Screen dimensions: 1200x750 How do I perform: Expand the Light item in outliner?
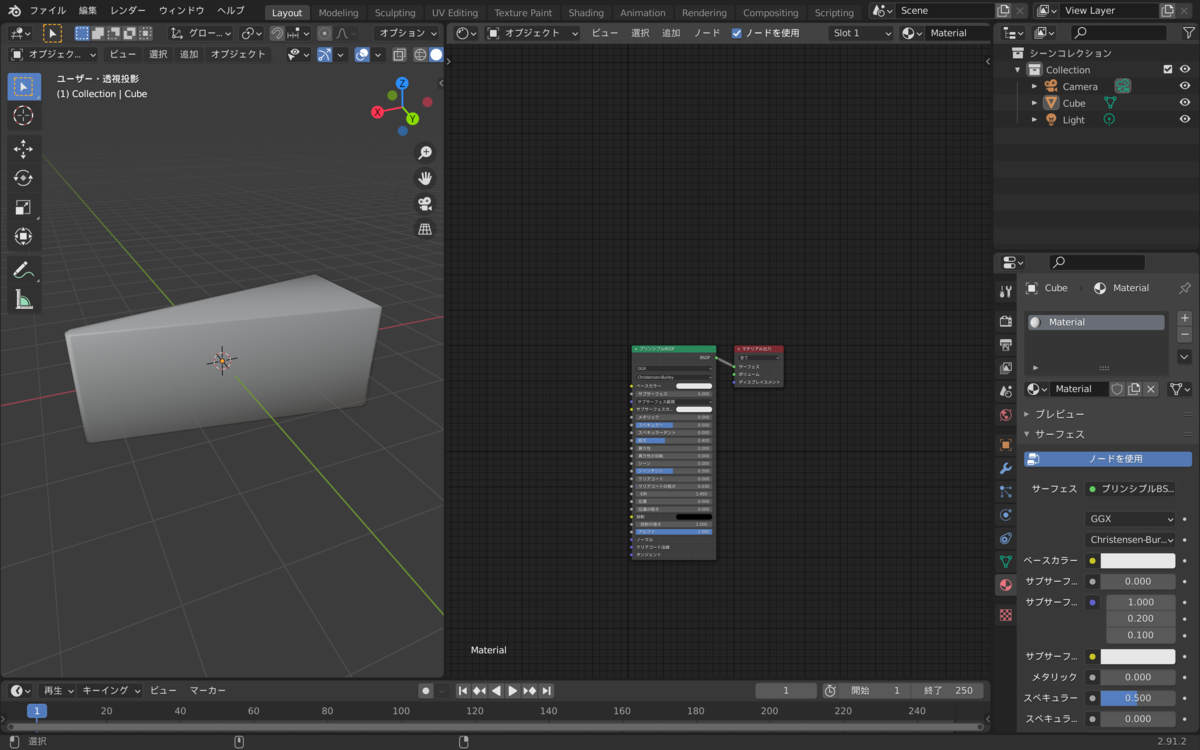pos(1035,120)
